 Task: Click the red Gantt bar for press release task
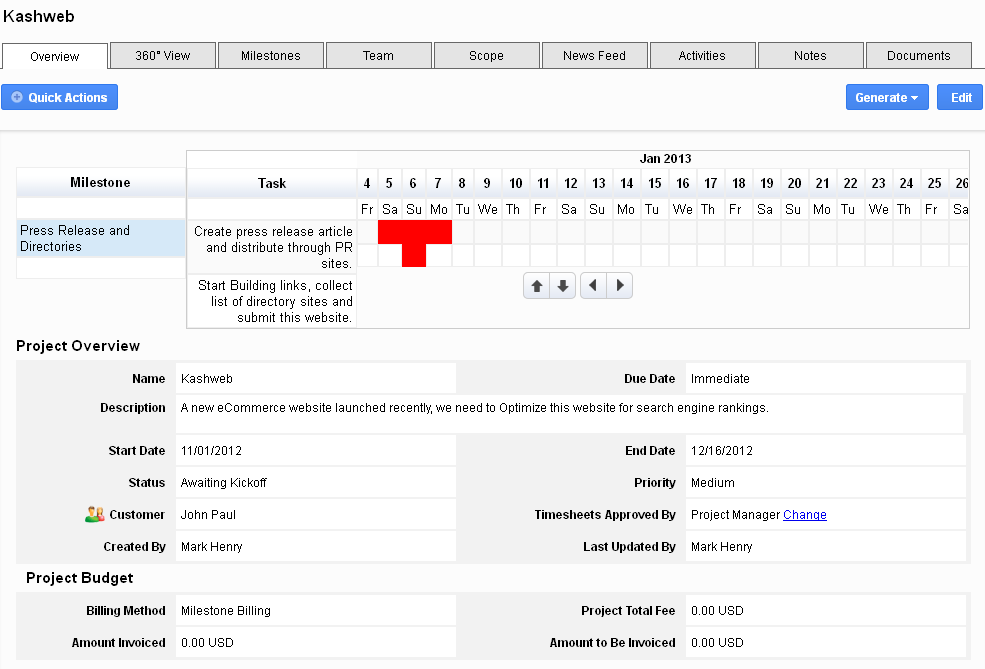[x=414, y=232]
